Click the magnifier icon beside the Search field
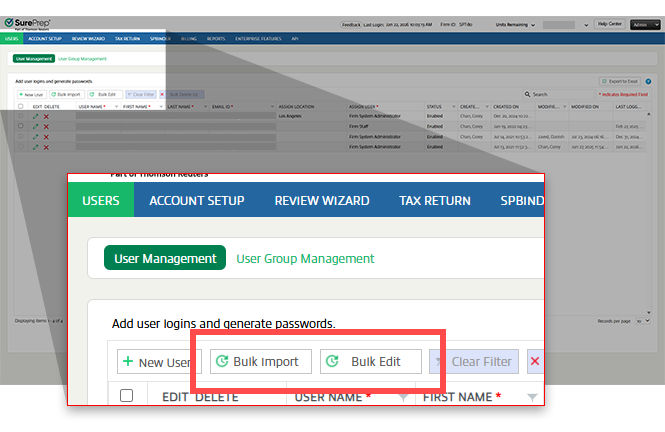The height and width of the screenshot is (432, 665). pyautogui.click(x=527, y=94)
